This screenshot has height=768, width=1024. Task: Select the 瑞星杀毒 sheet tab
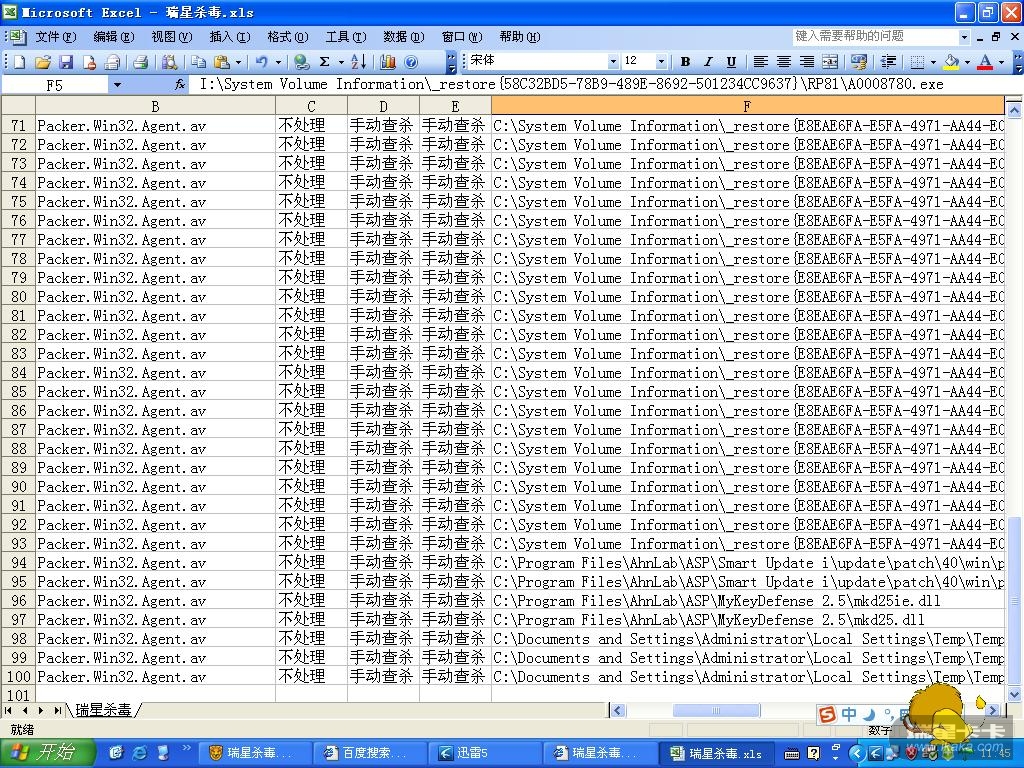pos(103,710)
